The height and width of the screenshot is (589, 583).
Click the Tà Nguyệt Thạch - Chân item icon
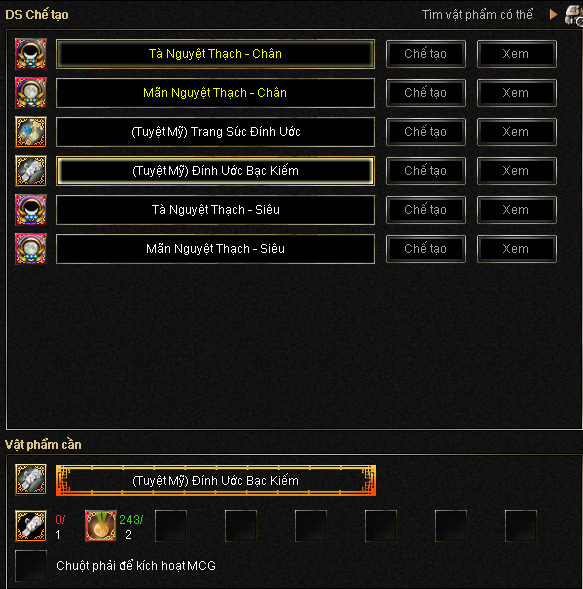click(x=31, y=54)
